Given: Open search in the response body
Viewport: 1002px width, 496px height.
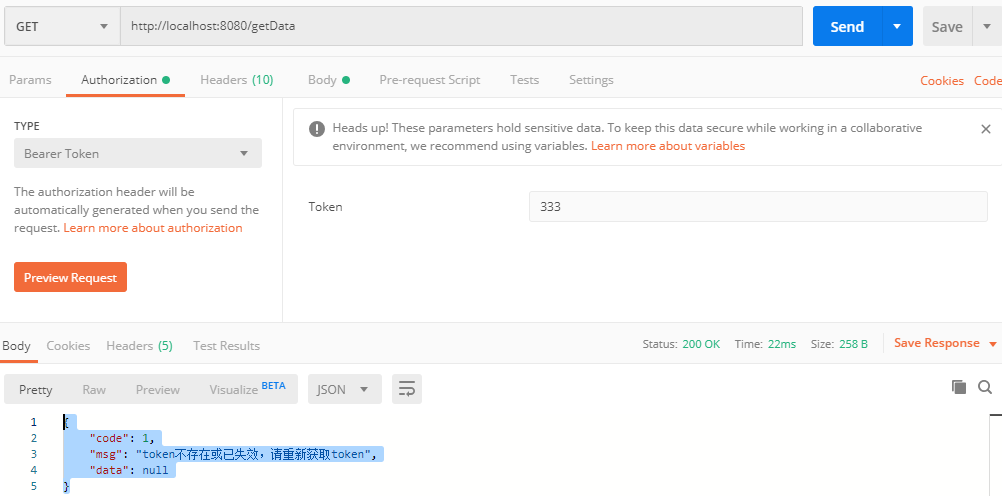Looking at the screenshot, I should coord(985,387).
